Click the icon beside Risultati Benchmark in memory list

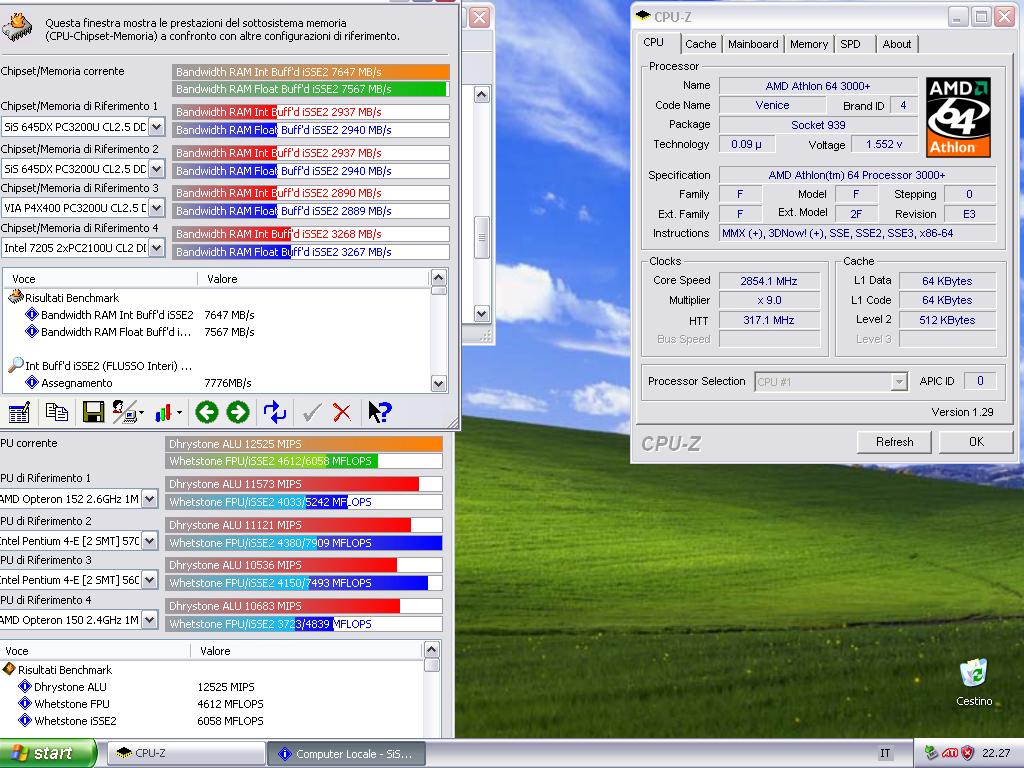tap(15, 297)
